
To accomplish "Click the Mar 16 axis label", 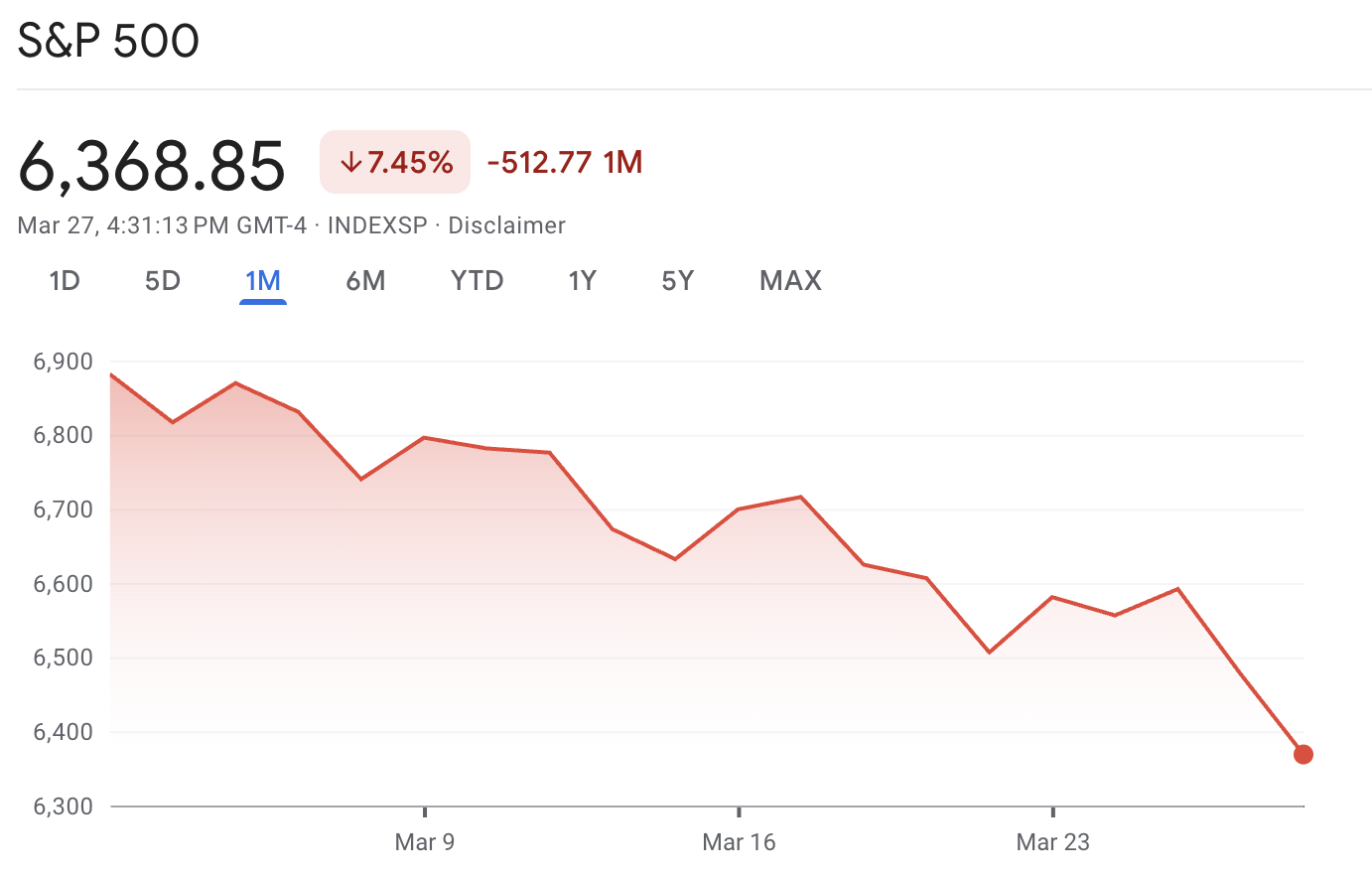I will point(739,841).
